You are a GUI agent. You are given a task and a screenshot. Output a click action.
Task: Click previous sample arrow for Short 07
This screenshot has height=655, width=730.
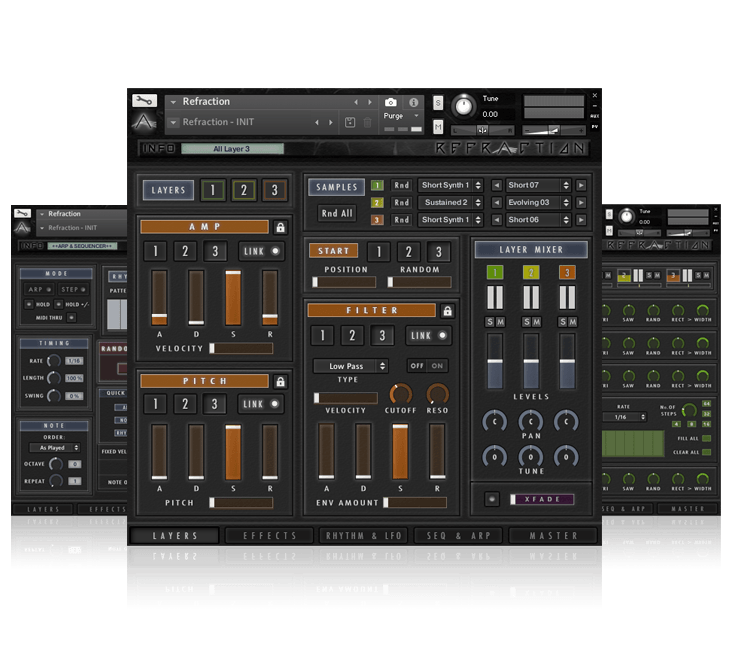pyautogui.click(x=497, y=185)
